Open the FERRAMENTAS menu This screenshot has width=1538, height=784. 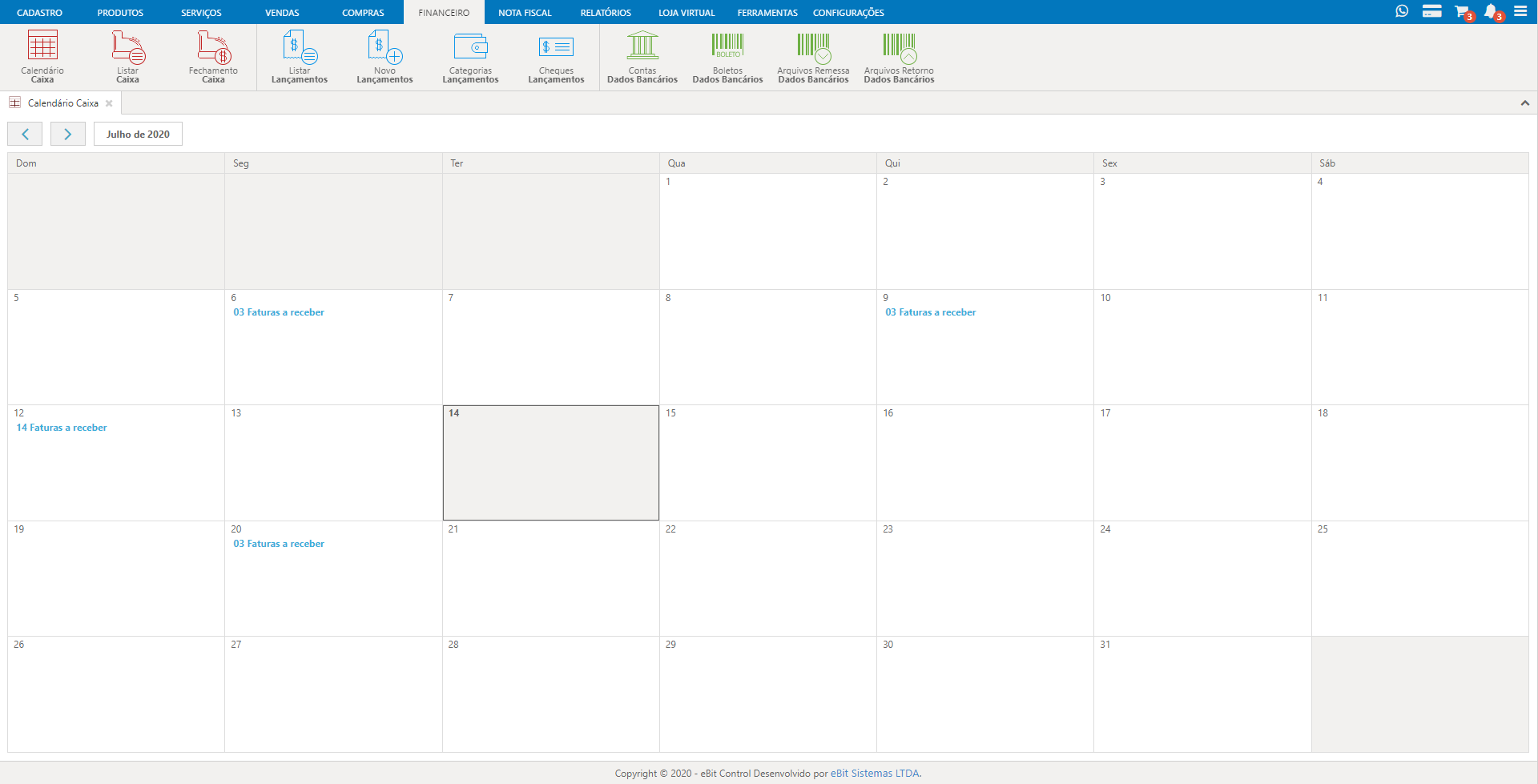pyautogui.click(x=767, y=12)
